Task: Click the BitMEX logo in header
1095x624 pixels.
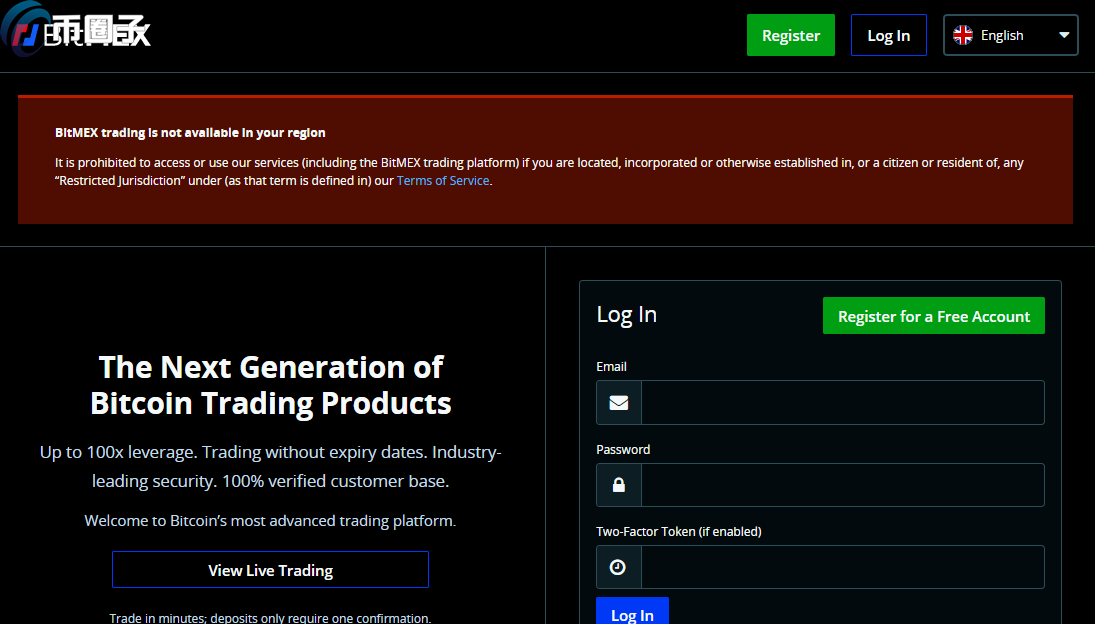Action: 78,35
